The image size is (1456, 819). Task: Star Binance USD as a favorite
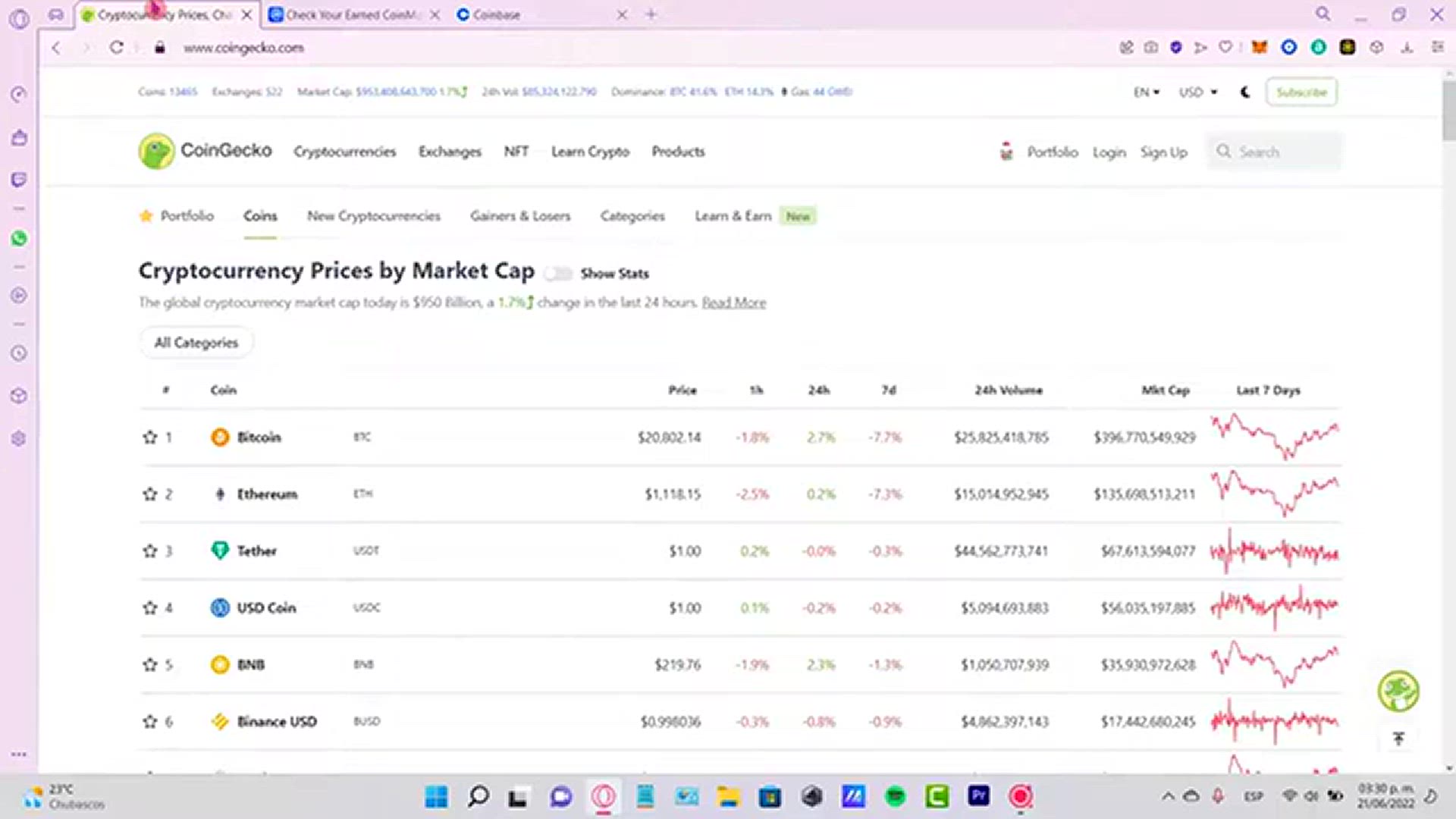(x=149, y=721)
